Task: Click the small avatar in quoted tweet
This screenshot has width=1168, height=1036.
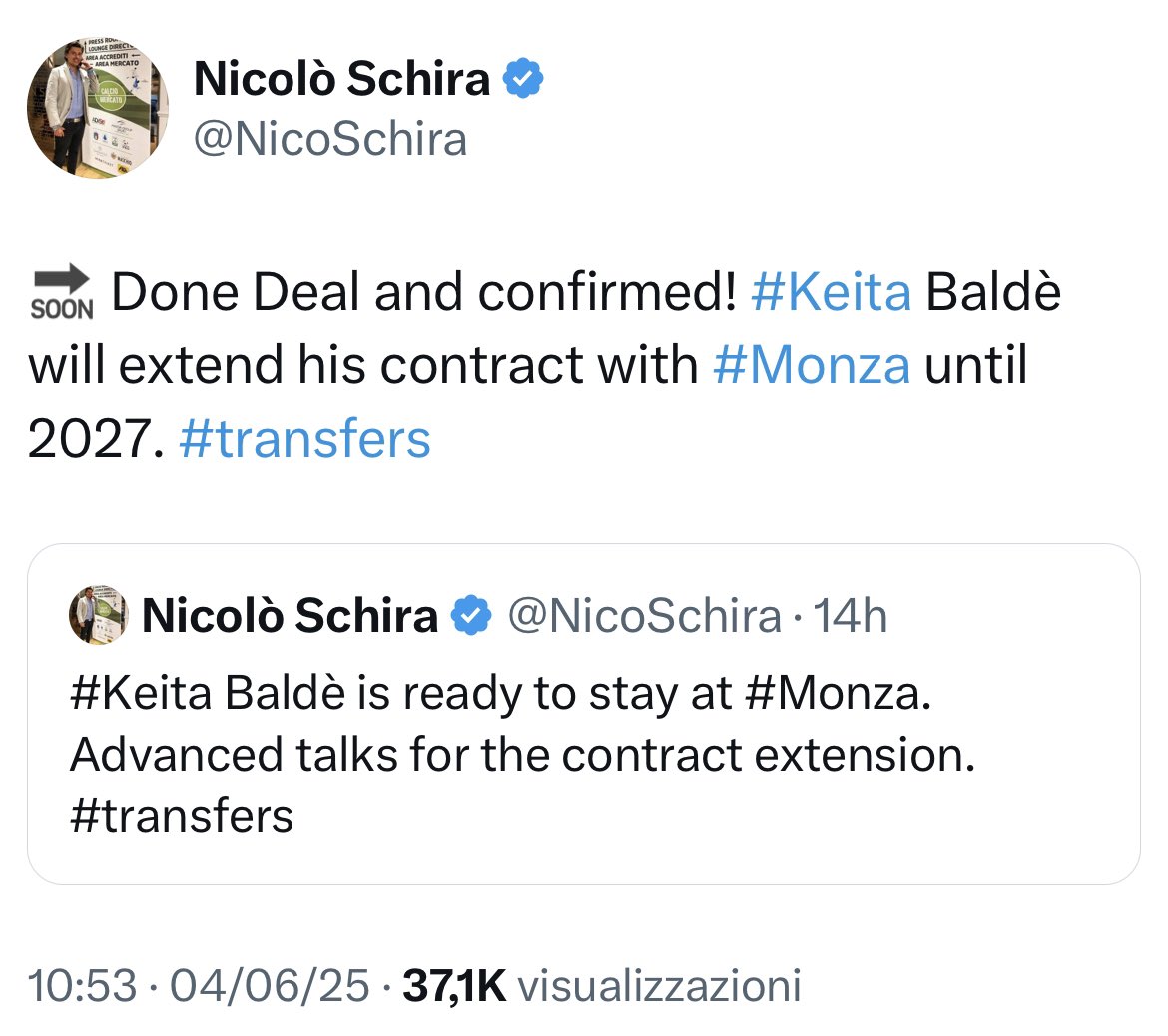Action: tap(98, 615)
